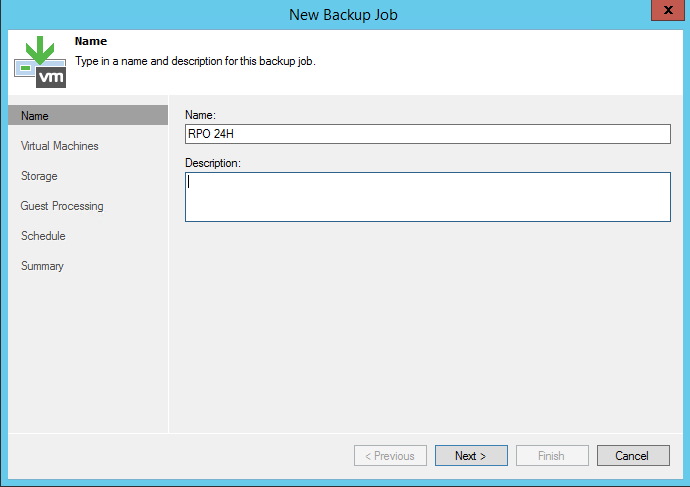690x487 pixels.
Task: Click the bold 'Name' heading in the header
Action: pos(90,42)
